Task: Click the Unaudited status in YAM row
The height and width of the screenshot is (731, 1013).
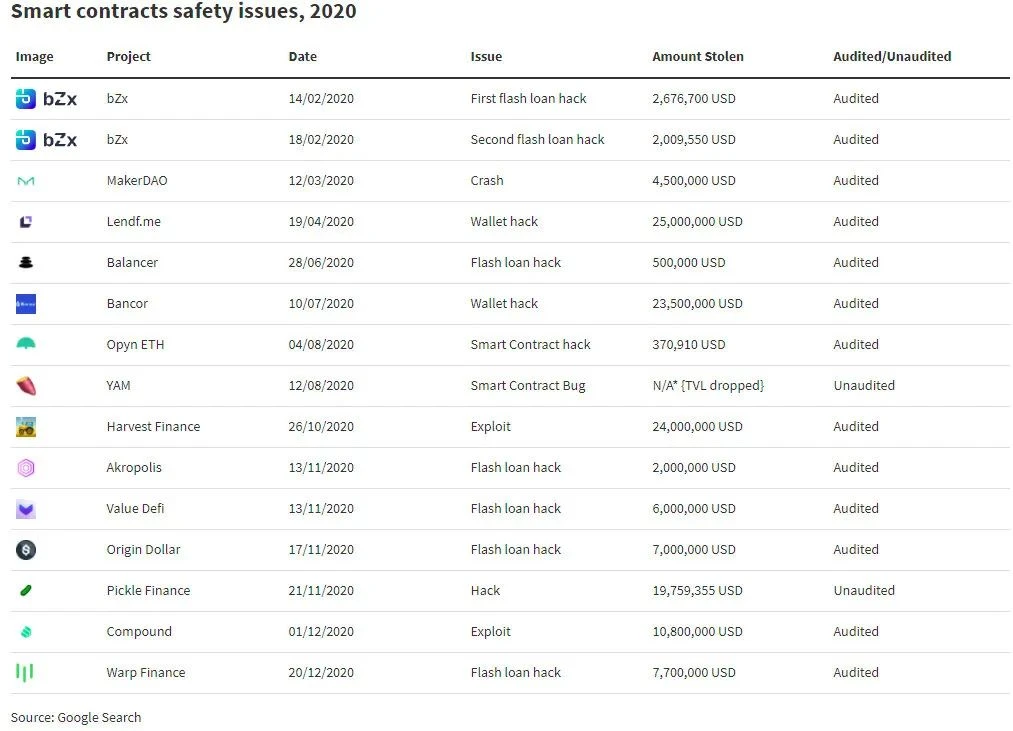Action: point(864,386)
